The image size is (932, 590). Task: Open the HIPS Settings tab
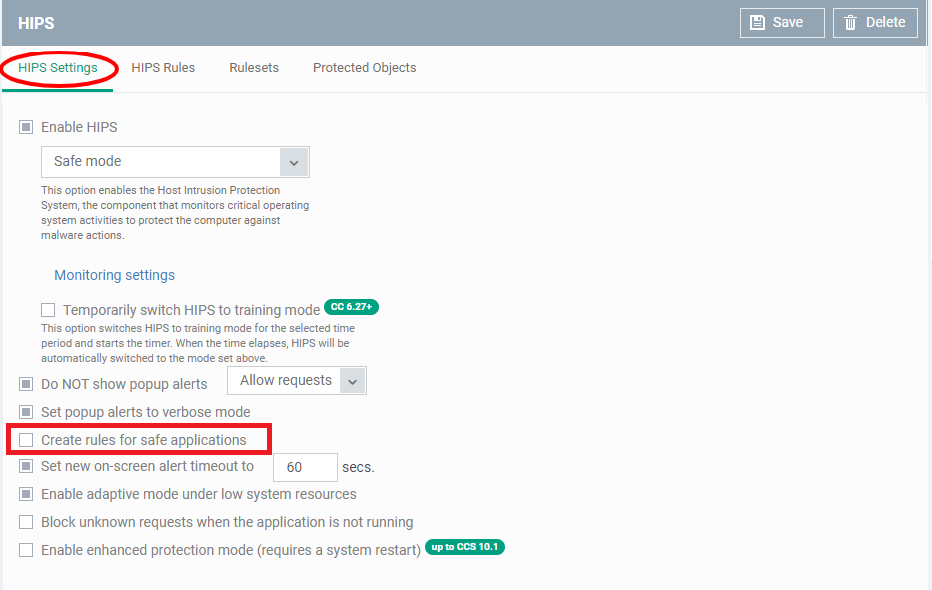point(58,68)
